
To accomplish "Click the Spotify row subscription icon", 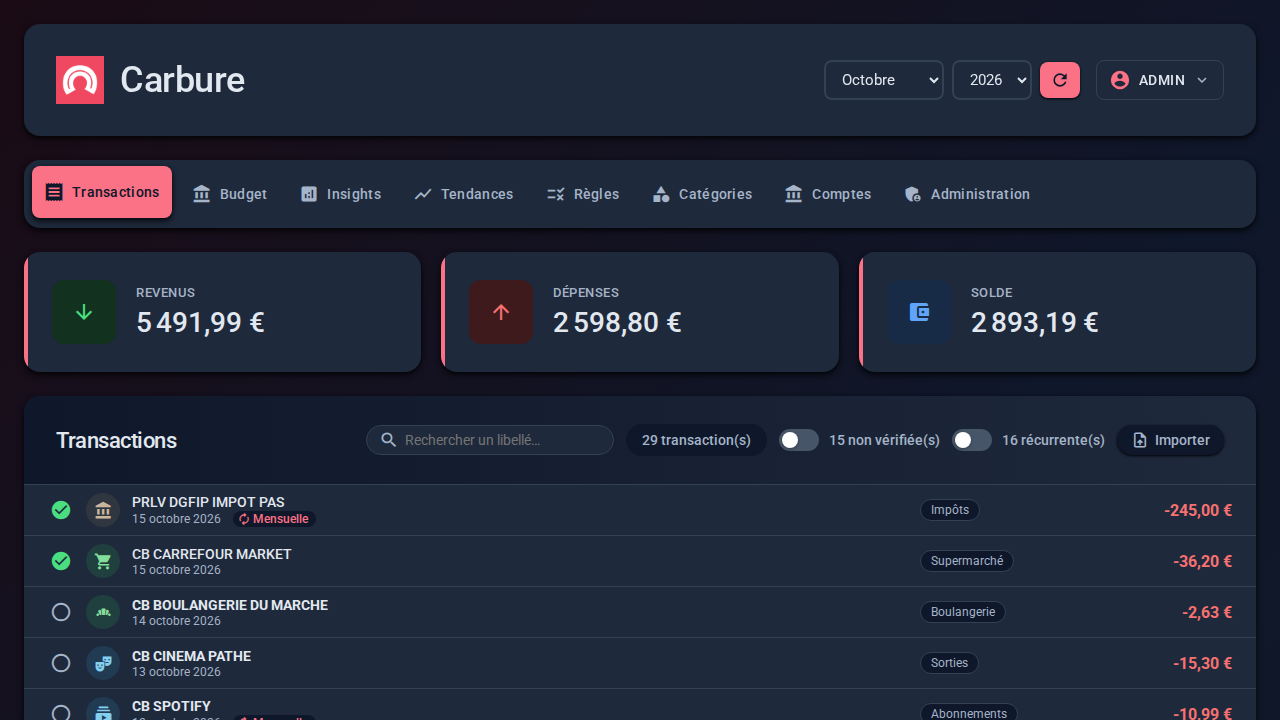I will tap(103, 712).
